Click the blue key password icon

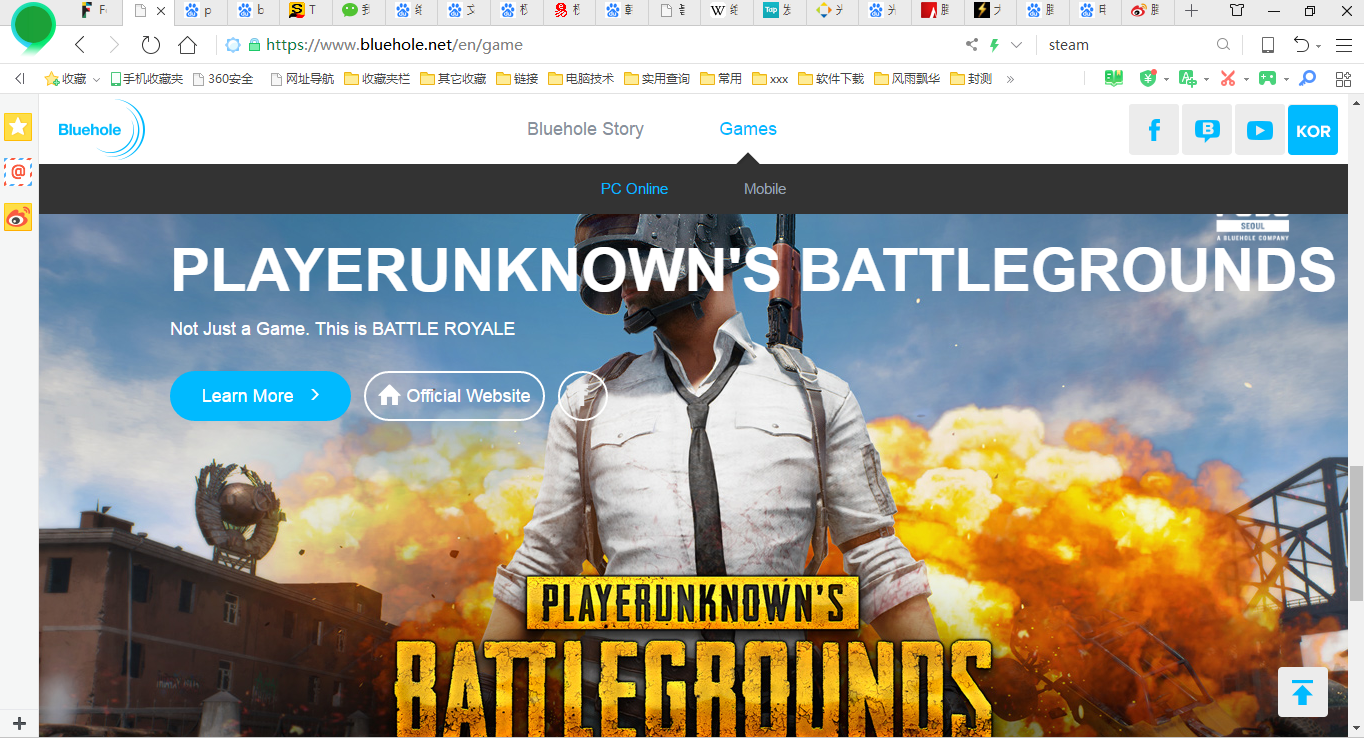1307,78
